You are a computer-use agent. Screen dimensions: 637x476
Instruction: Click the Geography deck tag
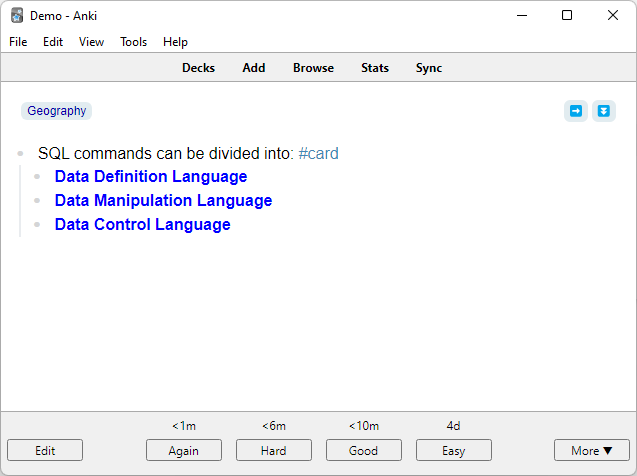57,111
